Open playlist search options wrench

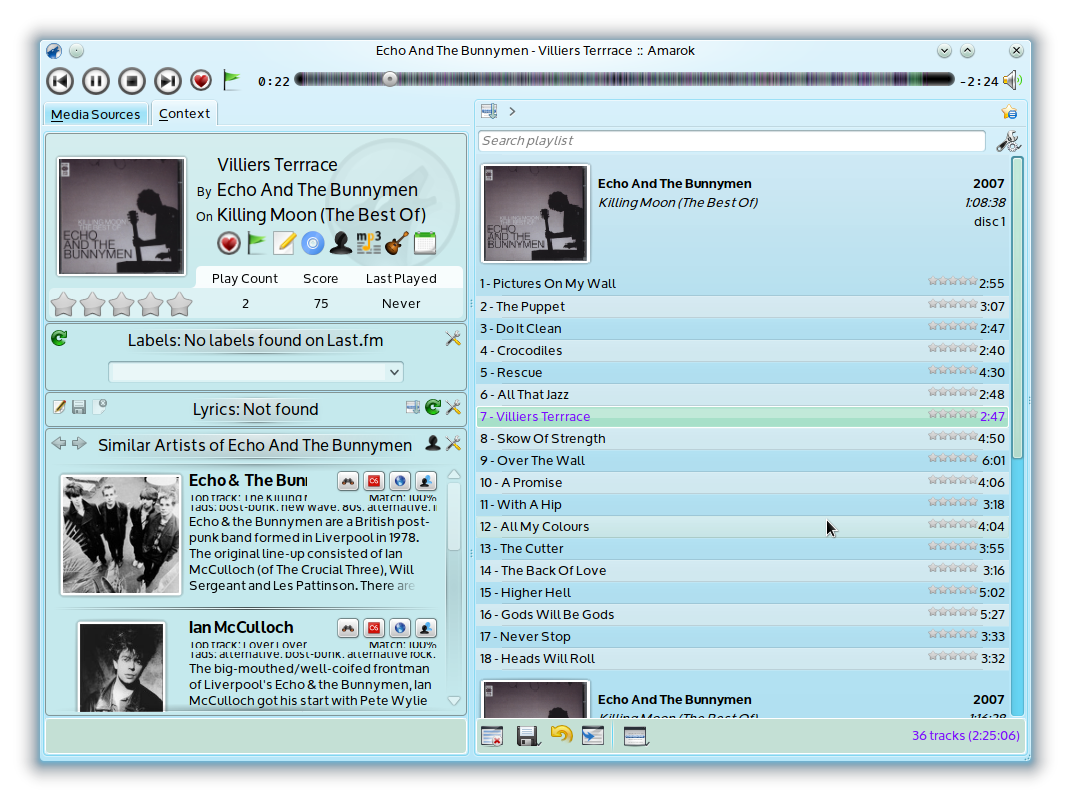point(1008,141)
